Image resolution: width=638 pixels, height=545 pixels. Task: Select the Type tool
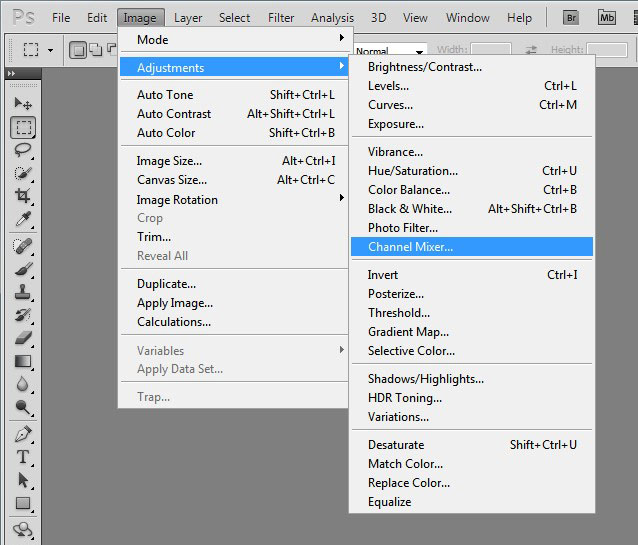[23, 457]
